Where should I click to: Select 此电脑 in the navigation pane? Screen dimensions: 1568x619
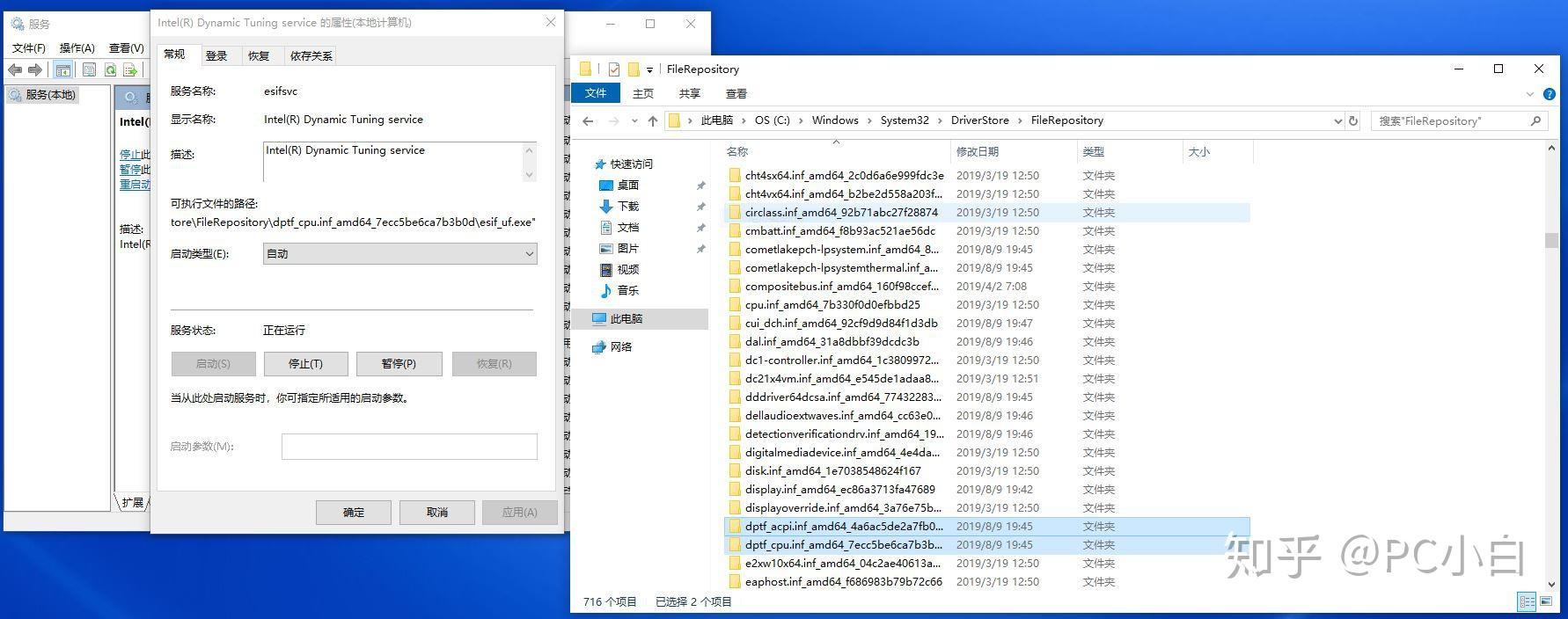tap(641, 318)
